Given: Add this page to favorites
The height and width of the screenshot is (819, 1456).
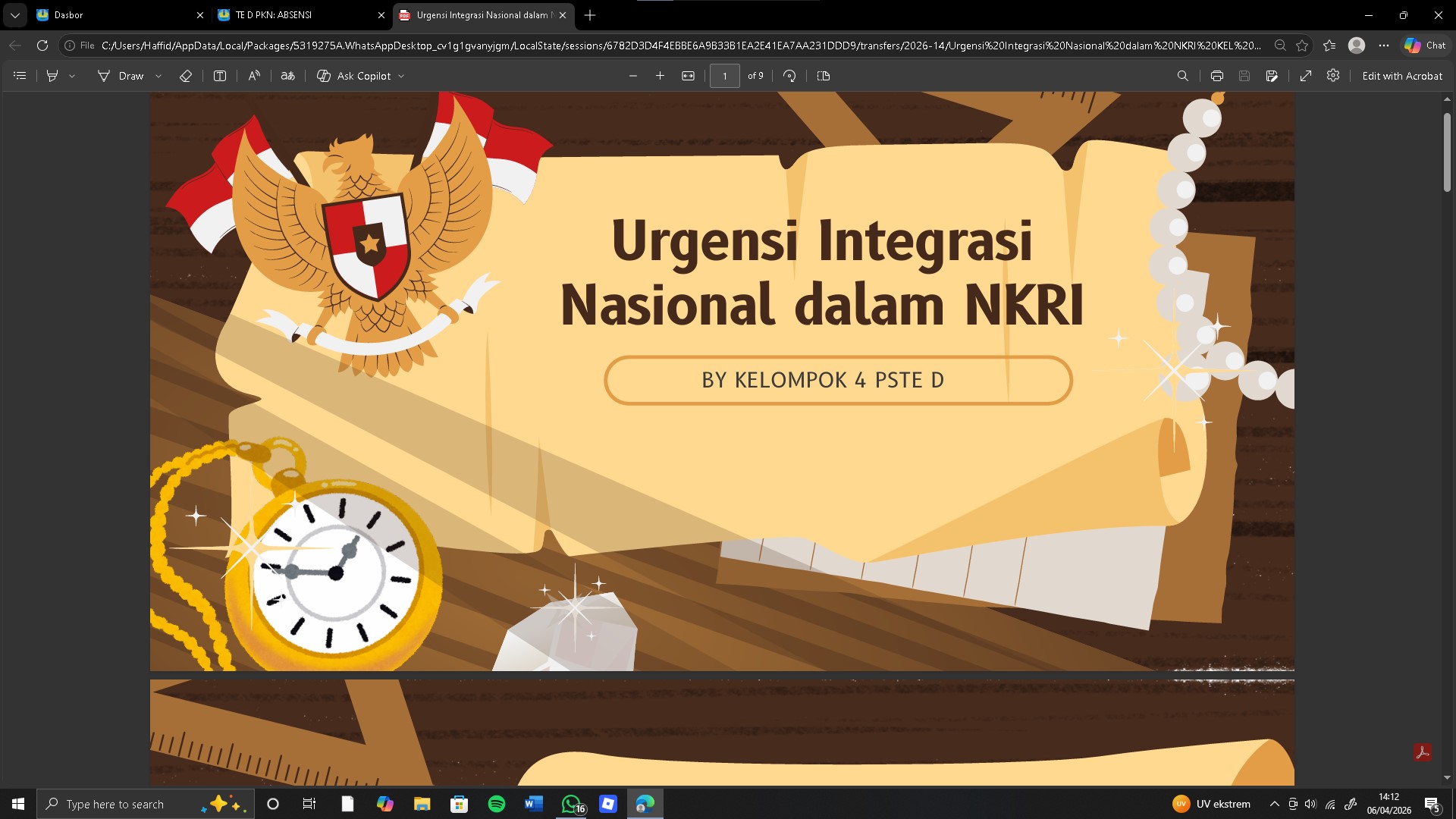Looking at the screenshot, I should [1302, 45].
